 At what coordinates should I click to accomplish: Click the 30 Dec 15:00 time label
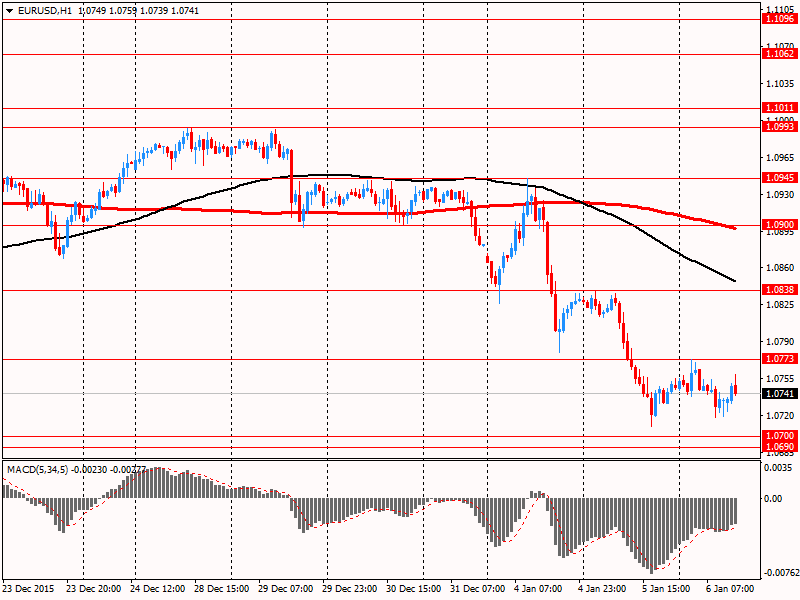click(x=413, y=588)
